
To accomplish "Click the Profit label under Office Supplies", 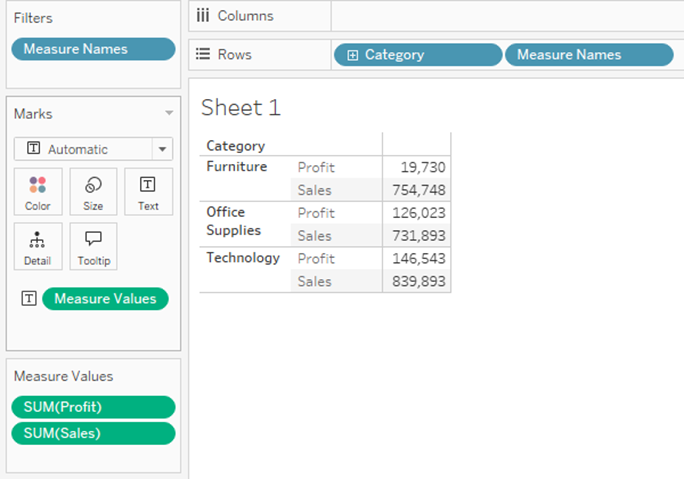I will tap(316, 213).
